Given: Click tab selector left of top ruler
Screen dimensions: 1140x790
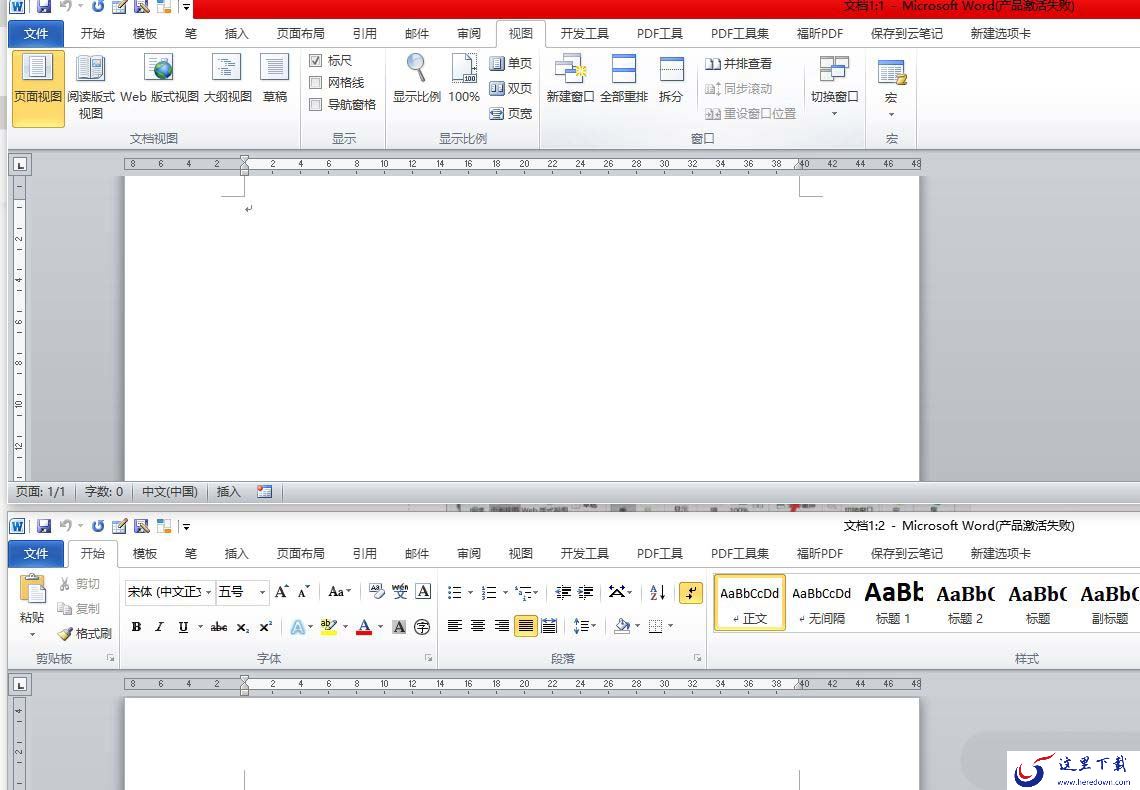Looking at the screenshot, I should [x=20, y=165].
